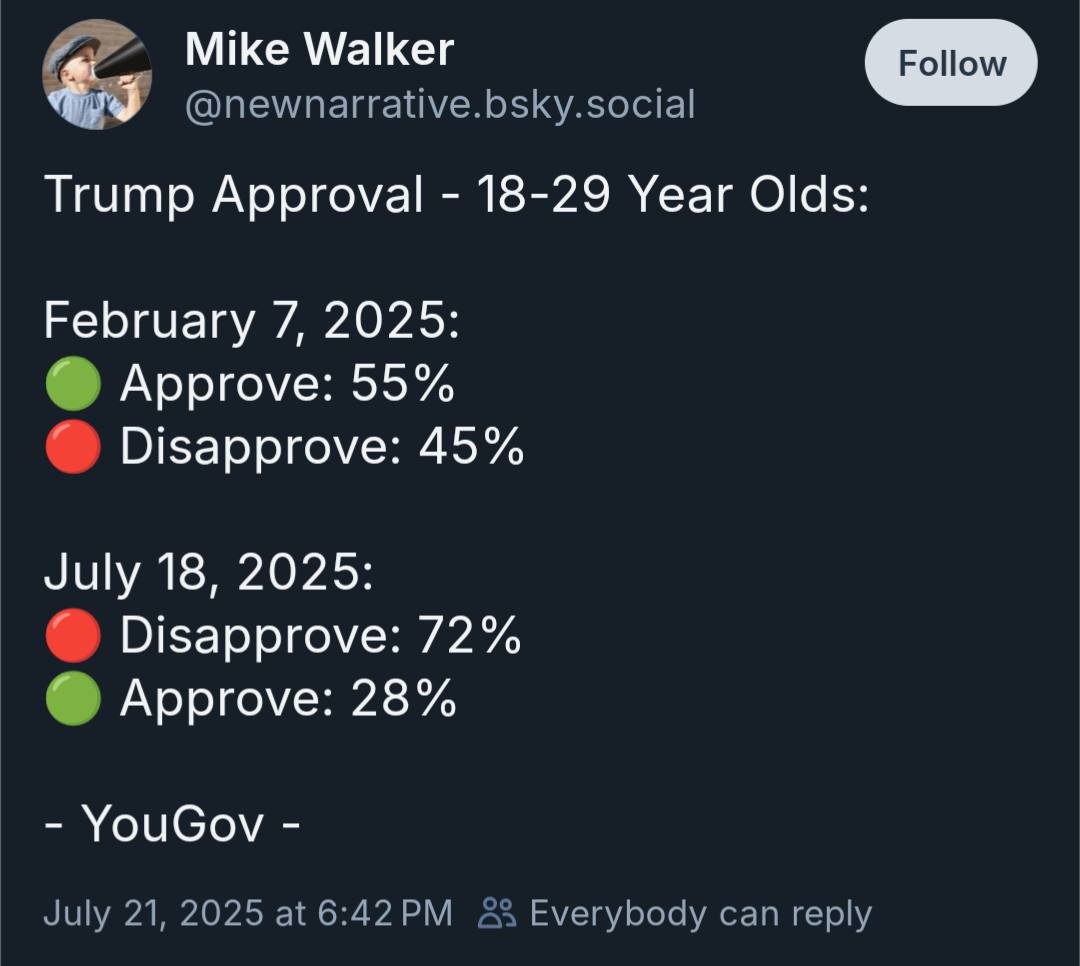Select the Approve: 28% text

point(288,699)
